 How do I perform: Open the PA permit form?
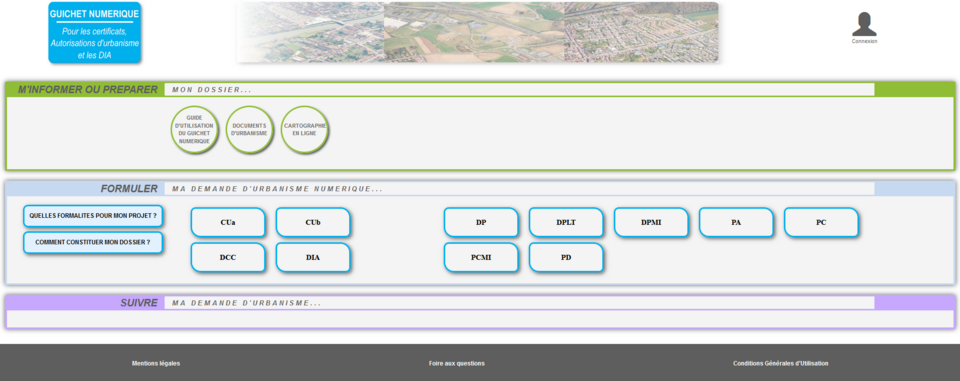[x=737, y=222]
